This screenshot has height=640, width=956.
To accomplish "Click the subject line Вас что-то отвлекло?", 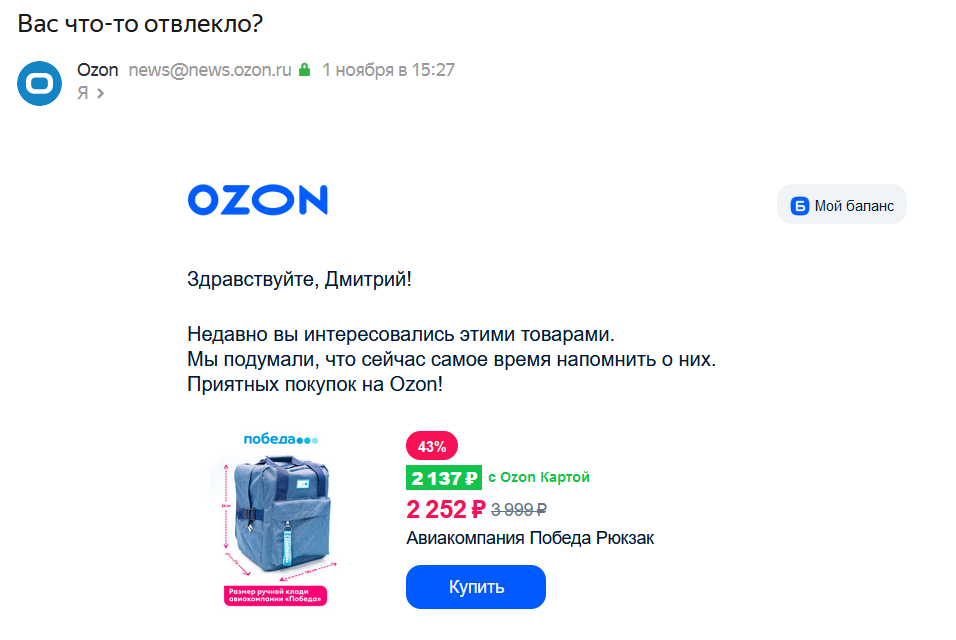I will pos(140,22).
